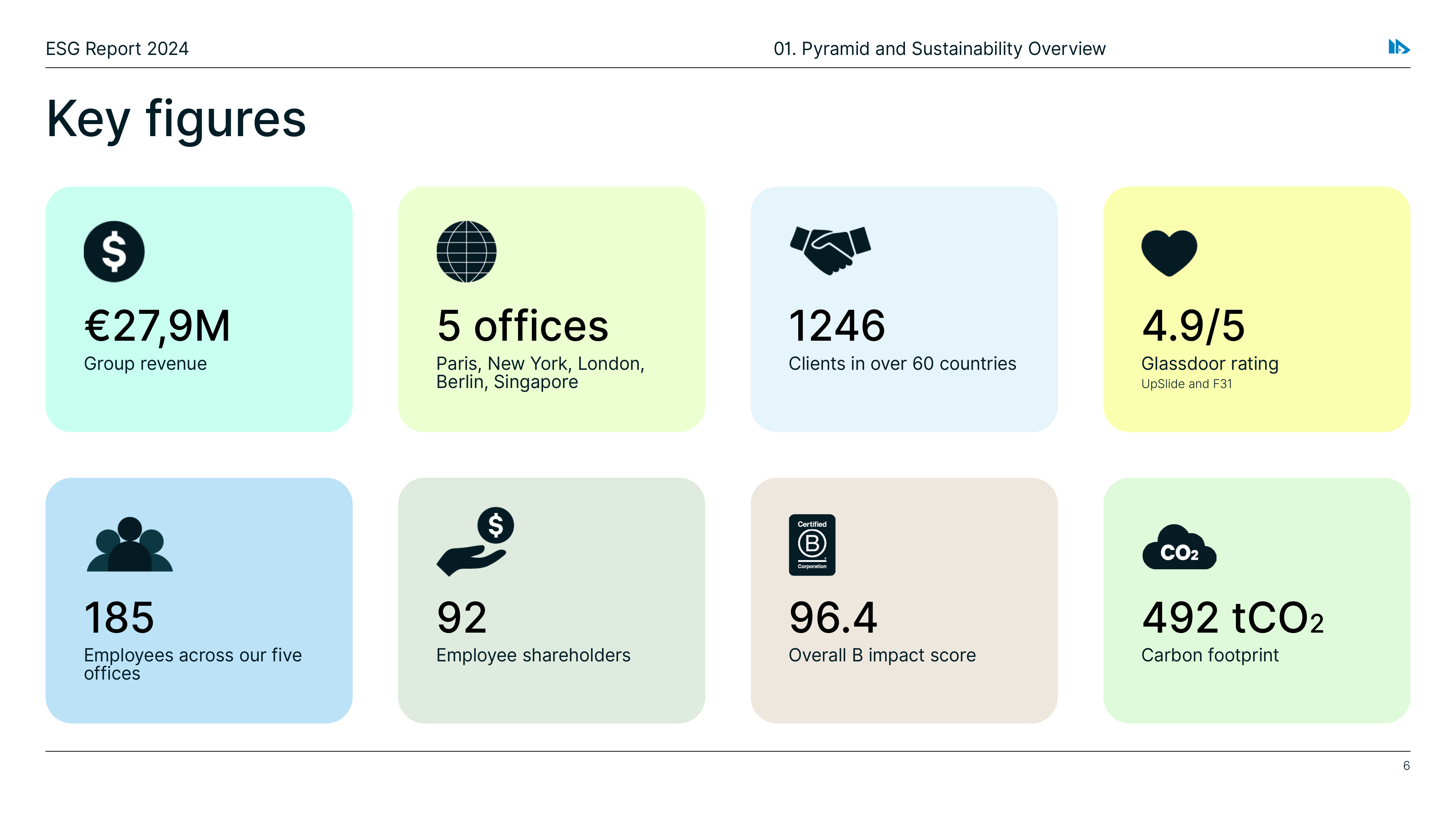This screenshot has height=819, width=1456.
Task: Click 'Employees across our five offices' label
Action: (193, 664)
